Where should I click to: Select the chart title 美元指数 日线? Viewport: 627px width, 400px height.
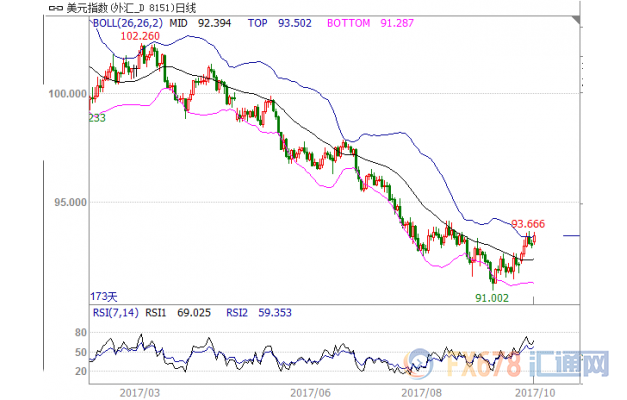coord(131,8)
